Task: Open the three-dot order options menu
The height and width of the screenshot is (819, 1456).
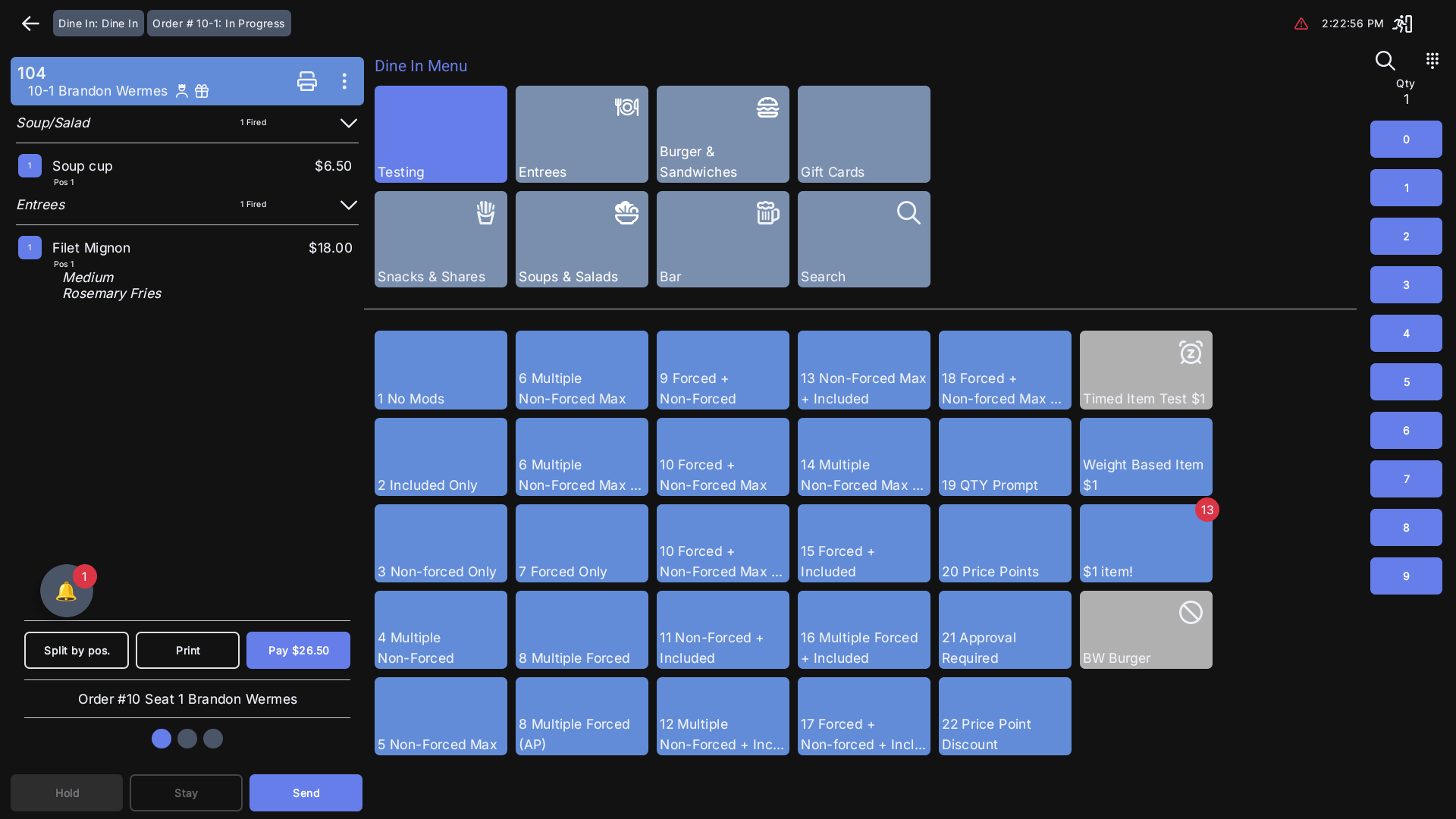Action: [x=344, y=81]
